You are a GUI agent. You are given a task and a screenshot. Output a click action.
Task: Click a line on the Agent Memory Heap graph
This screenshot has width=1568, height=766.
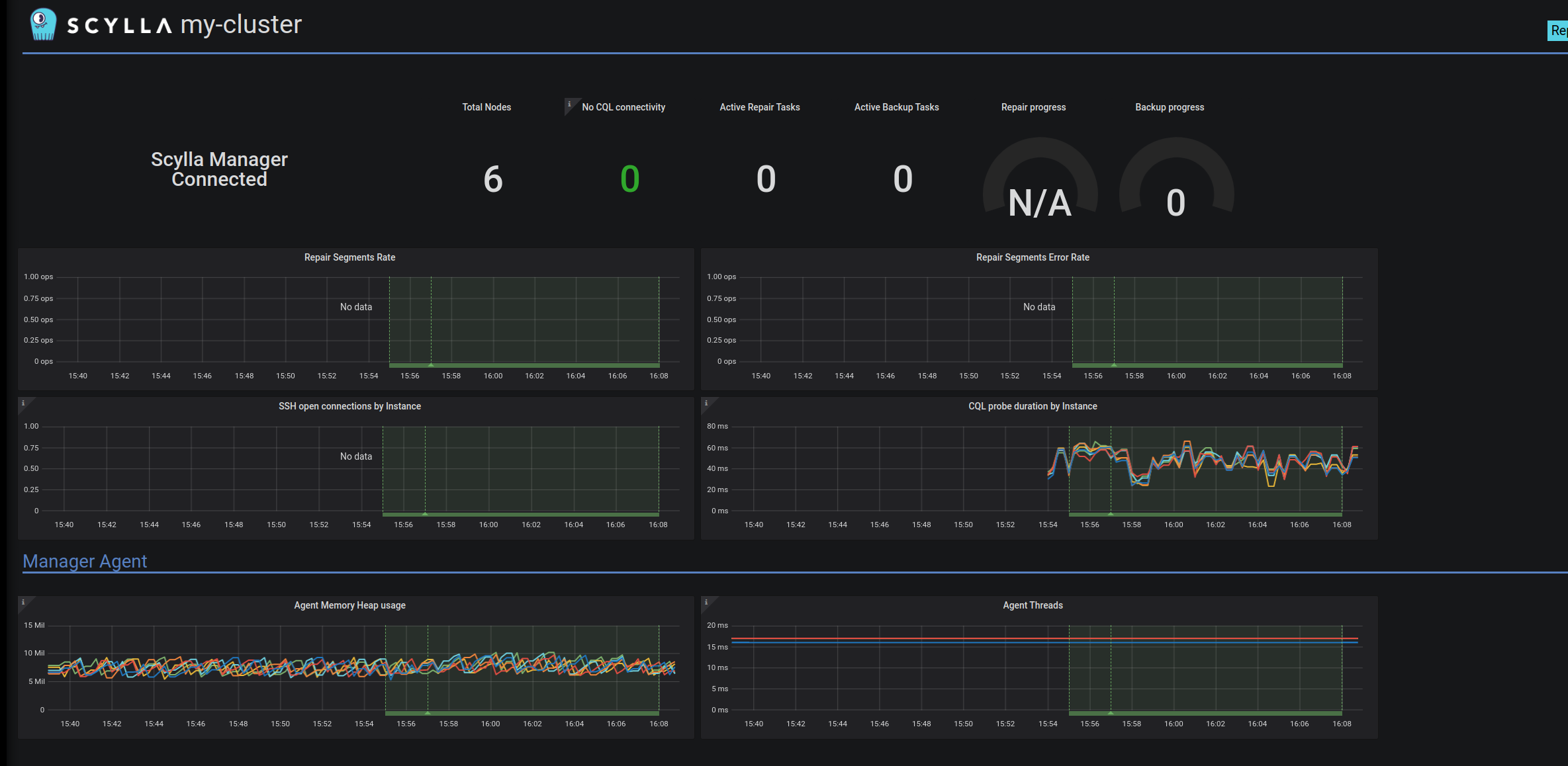pos(331,668)
